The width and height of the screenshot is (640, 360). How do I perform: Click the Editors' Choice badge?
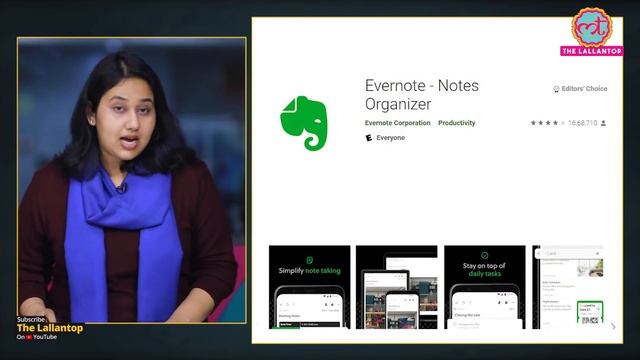click(x=580, y=89)
